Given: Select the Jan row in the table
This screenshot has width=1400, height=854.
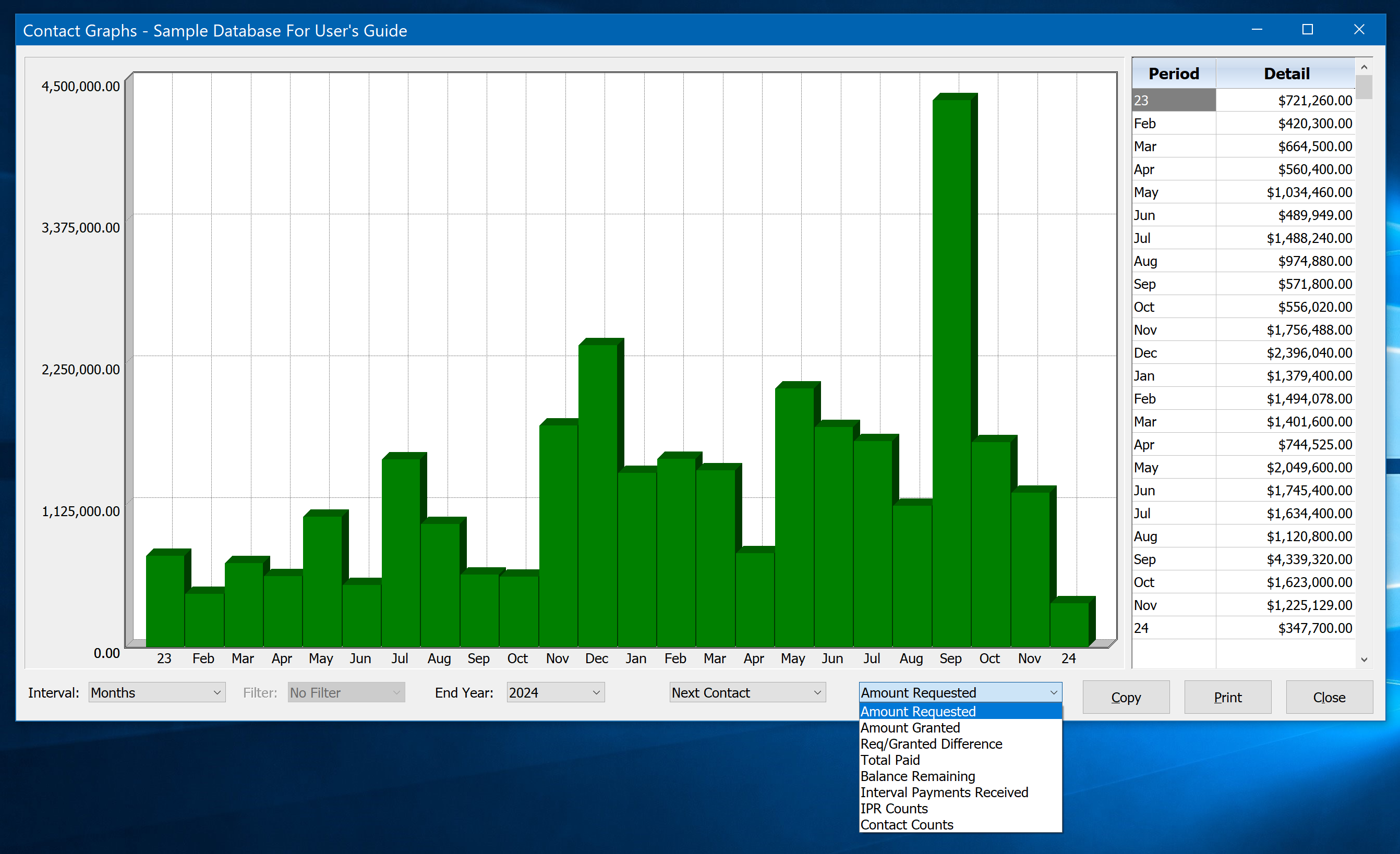Looking at the screenshot, I should 1244,376.
